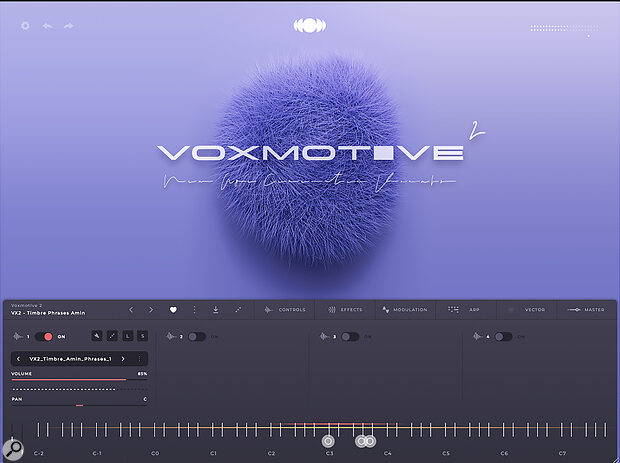Click the C4 keyboard label
The width and height of the screenshot is (620, 463).
click(x=388, y=453)
